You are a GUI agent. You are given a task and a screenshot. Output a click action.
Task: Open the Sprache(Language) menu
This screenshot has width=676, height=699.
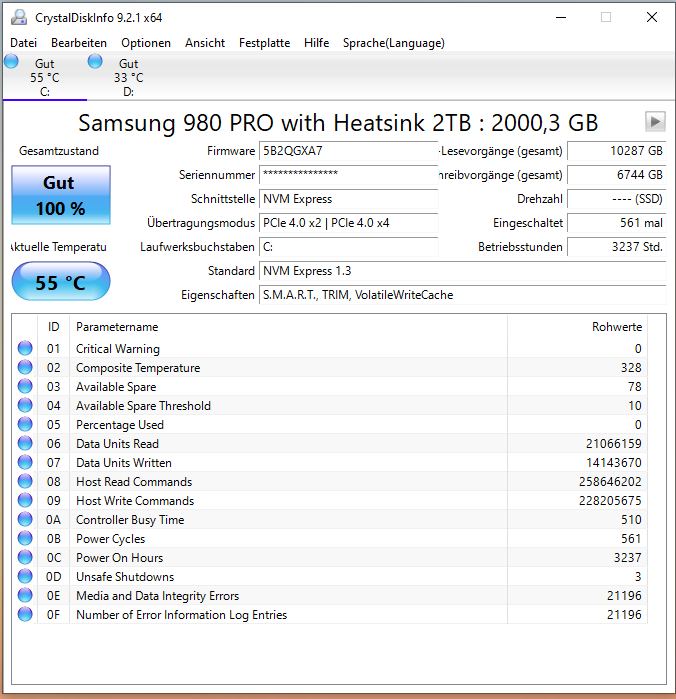click(x=394, y=43)
